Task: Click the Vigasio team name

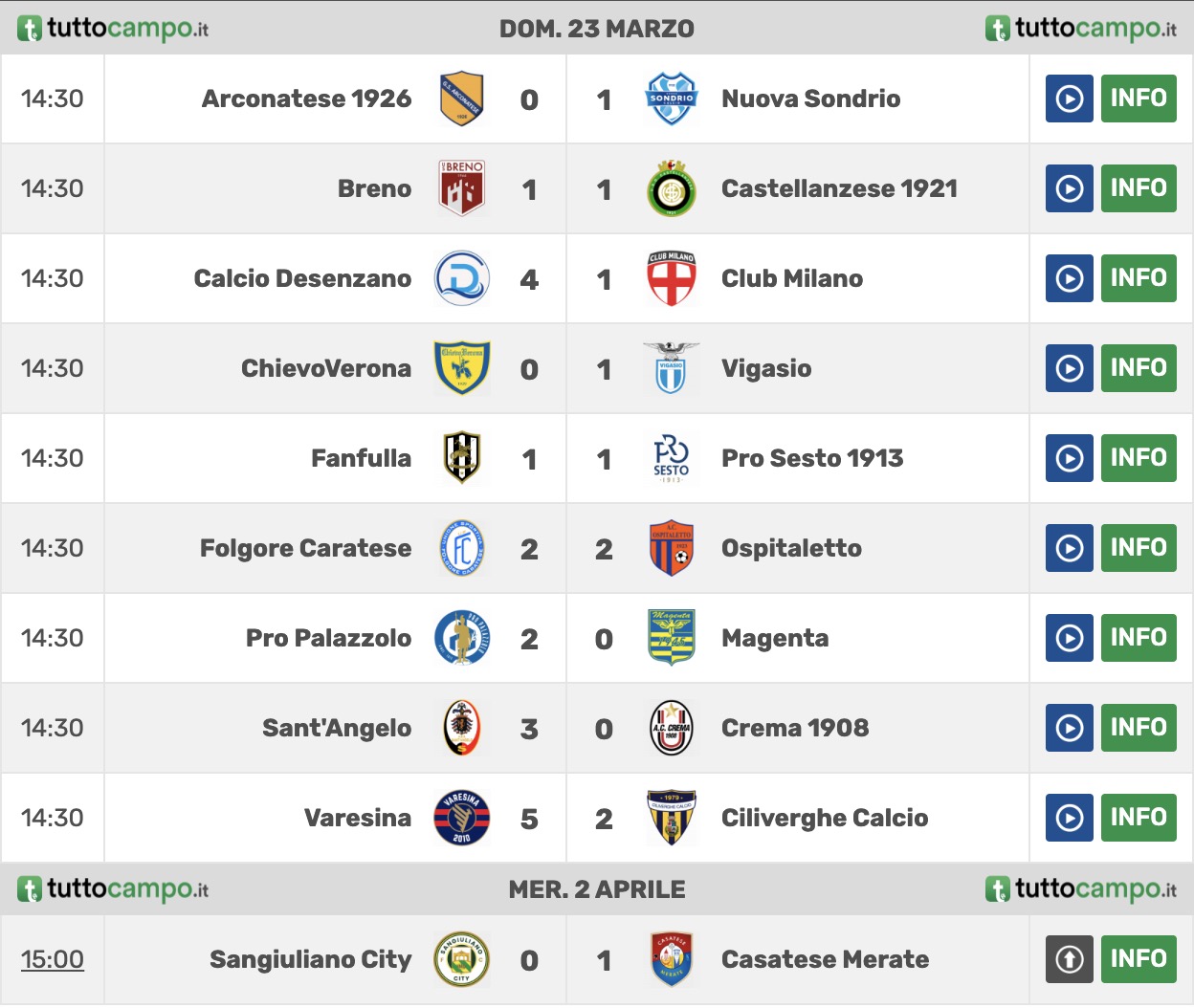Action: click(x=766, y=368)
